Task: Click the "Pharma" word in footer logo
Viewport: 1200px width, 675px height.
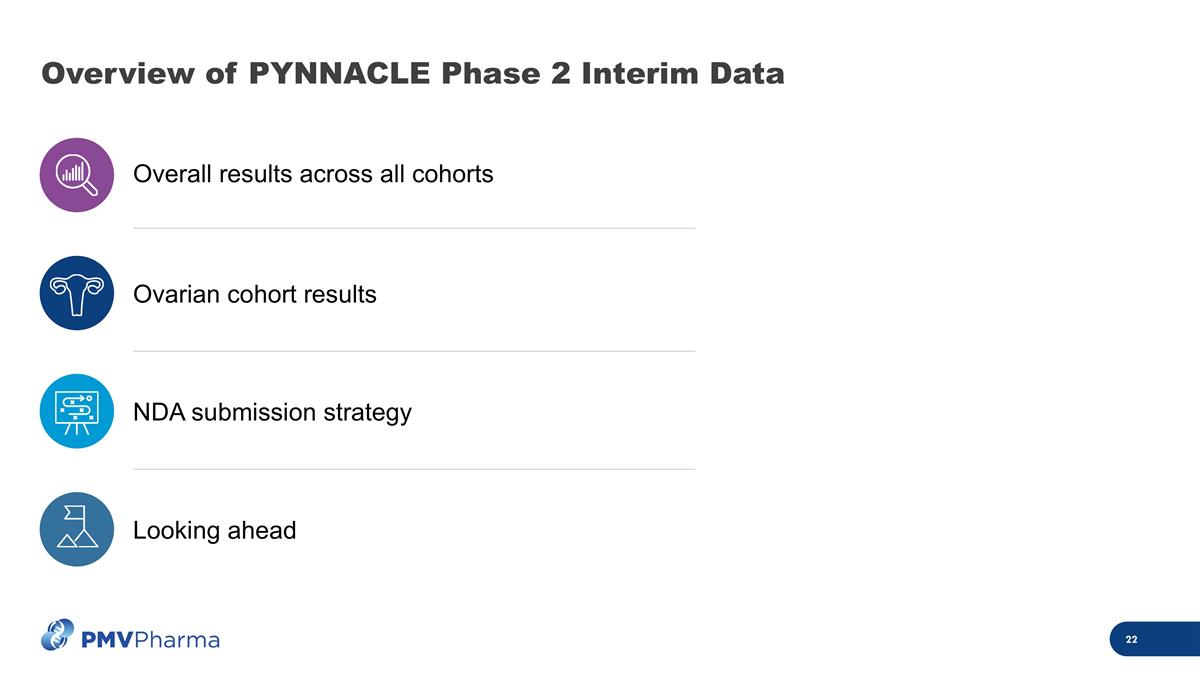Action: (x=177, y=639)
